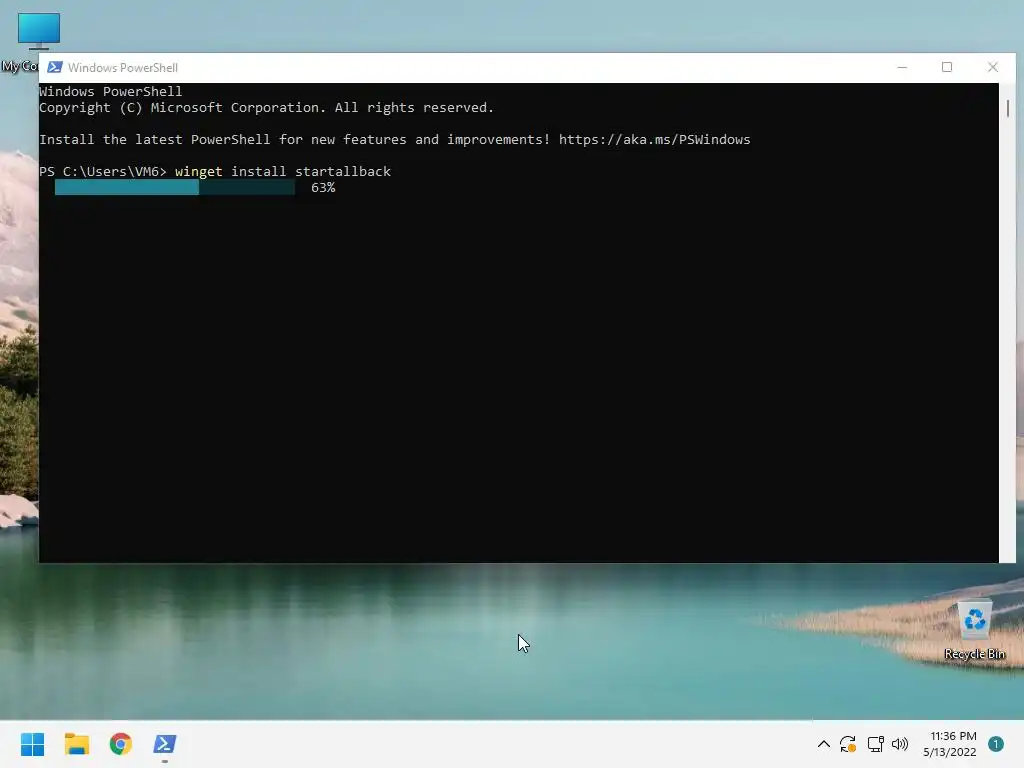Click the PowerShell vertical scrollbar thumb
This screenshot has height=768, width=1024.
pos(1008,108)
